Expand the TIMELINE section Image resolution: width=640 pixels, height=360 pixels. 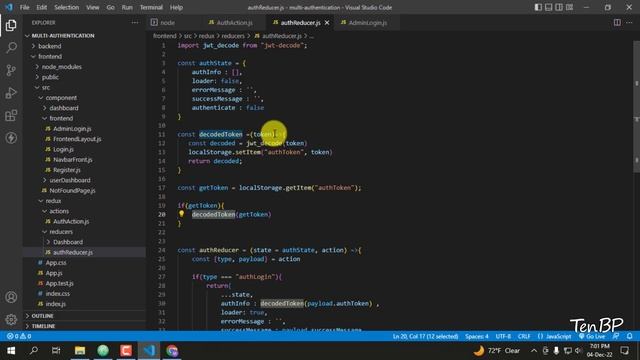(x=44, y=326)
